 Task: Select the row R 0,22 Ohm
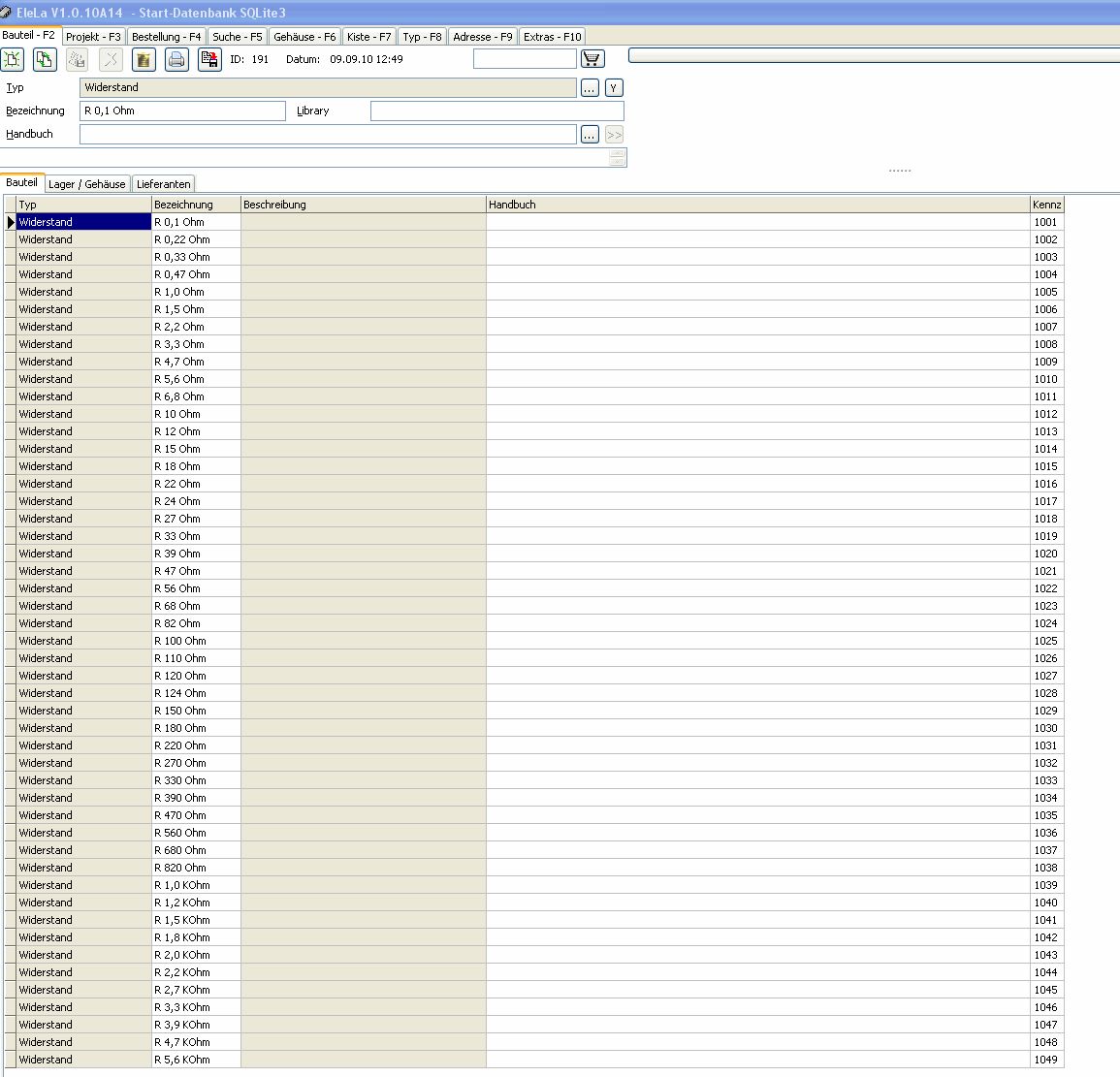(534, 239)
